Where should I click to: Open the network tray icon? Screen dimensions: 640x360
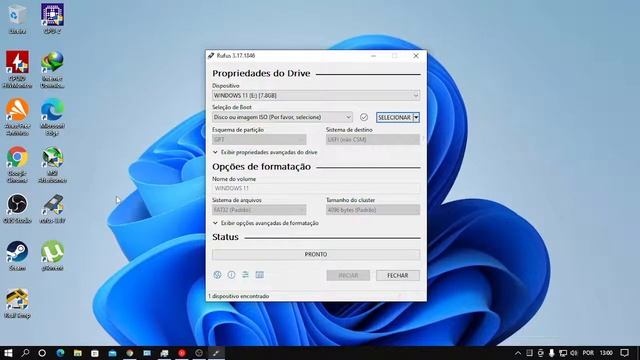coord(563,353)
